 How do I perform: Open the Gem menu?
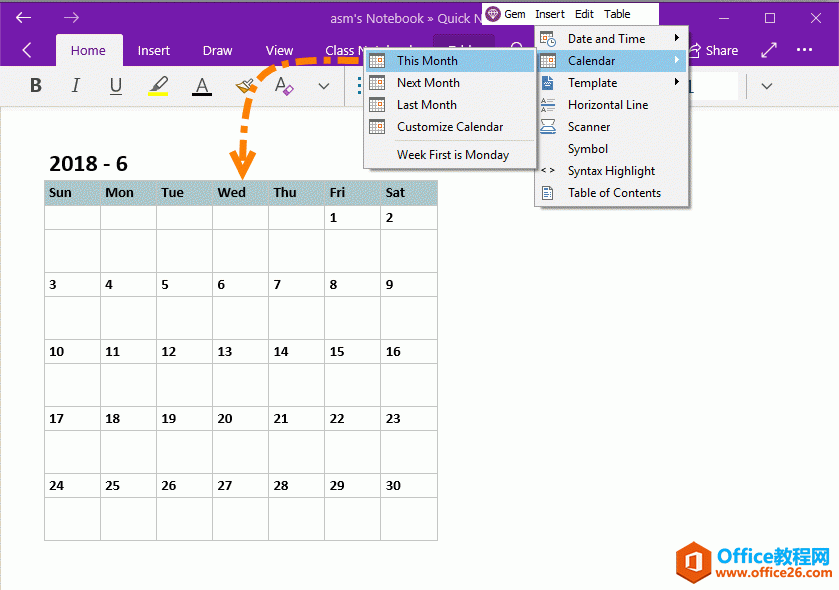508,14
